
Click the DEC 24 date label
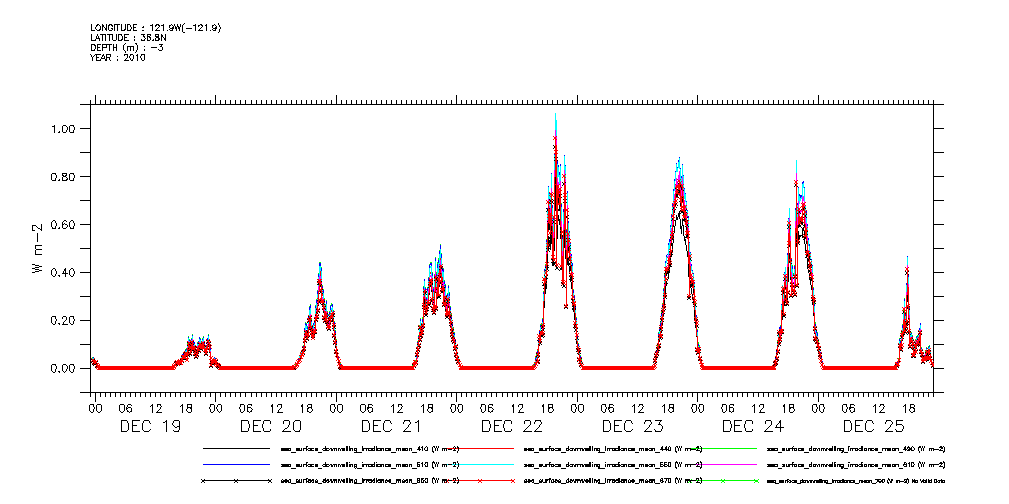(x=754, y=426)
